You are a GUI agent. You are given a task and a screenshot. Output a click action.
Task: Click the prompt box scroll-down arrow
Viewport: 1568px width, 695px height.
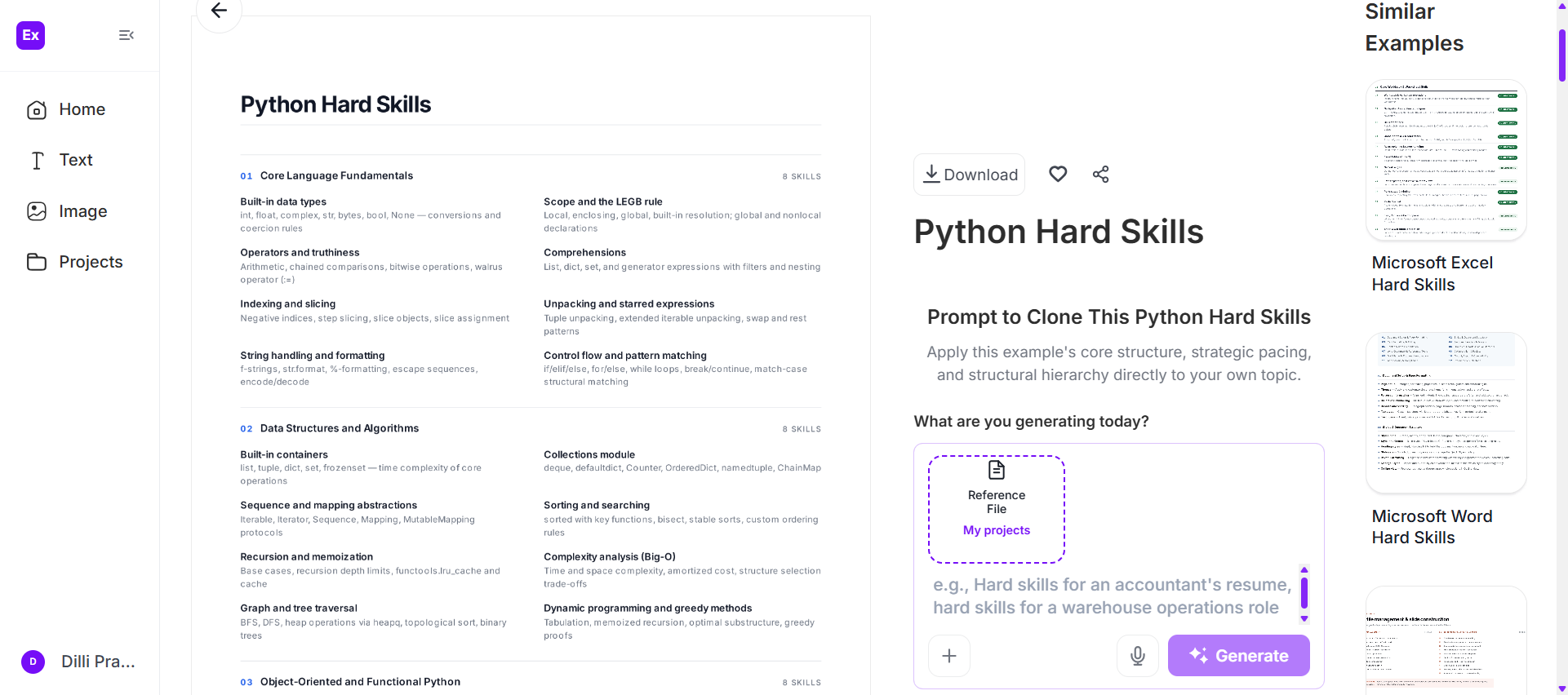[1304, 618]
